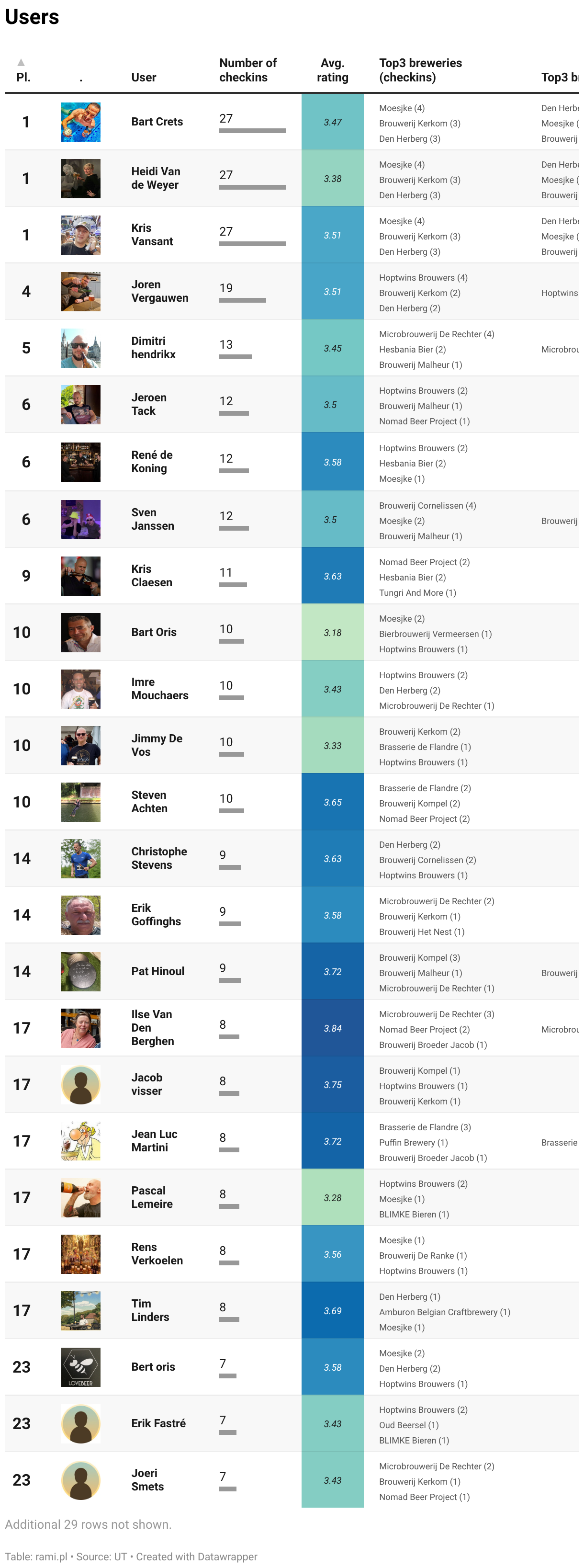Click Joeri Smets' placeholder avatar icon
This screenshot has width=584, height=1568.
81,1480
